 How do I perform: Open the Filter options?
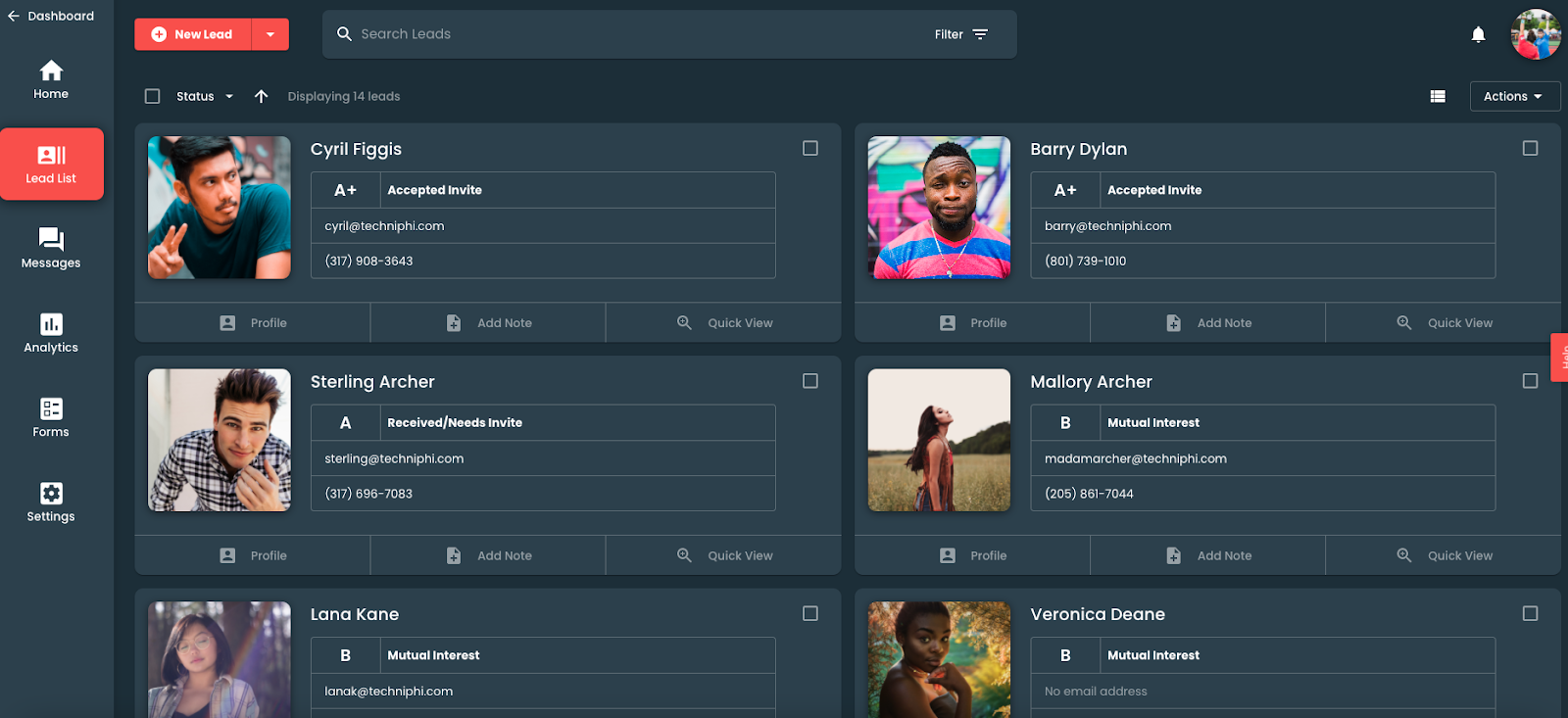961,34
